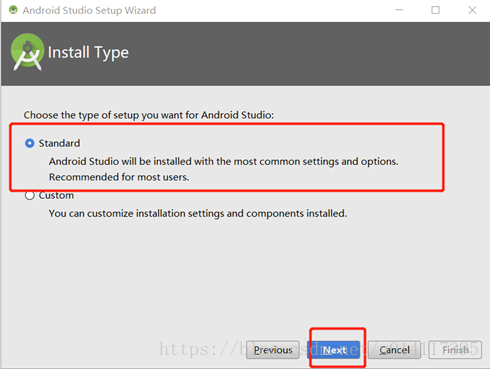Image resolution: width=490 pixels, height=369 pixels.
Task: Cancel the setup wizard
Action: [394, 350]
